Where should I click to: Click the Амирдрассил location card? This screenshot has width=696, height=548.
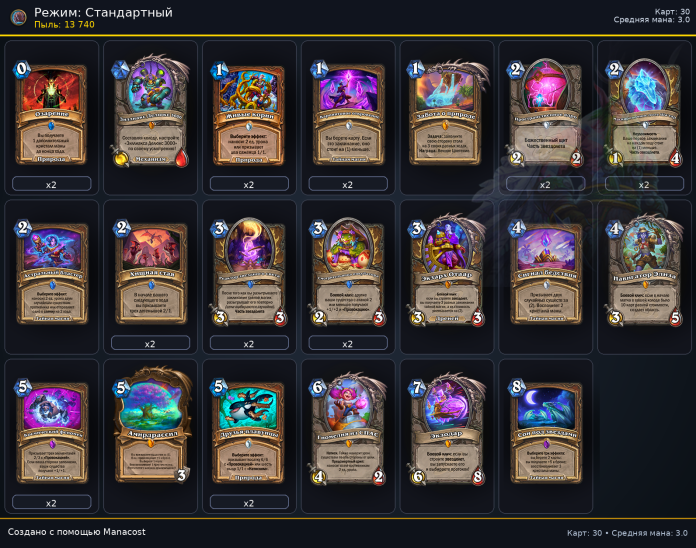(x=152, y=426)
